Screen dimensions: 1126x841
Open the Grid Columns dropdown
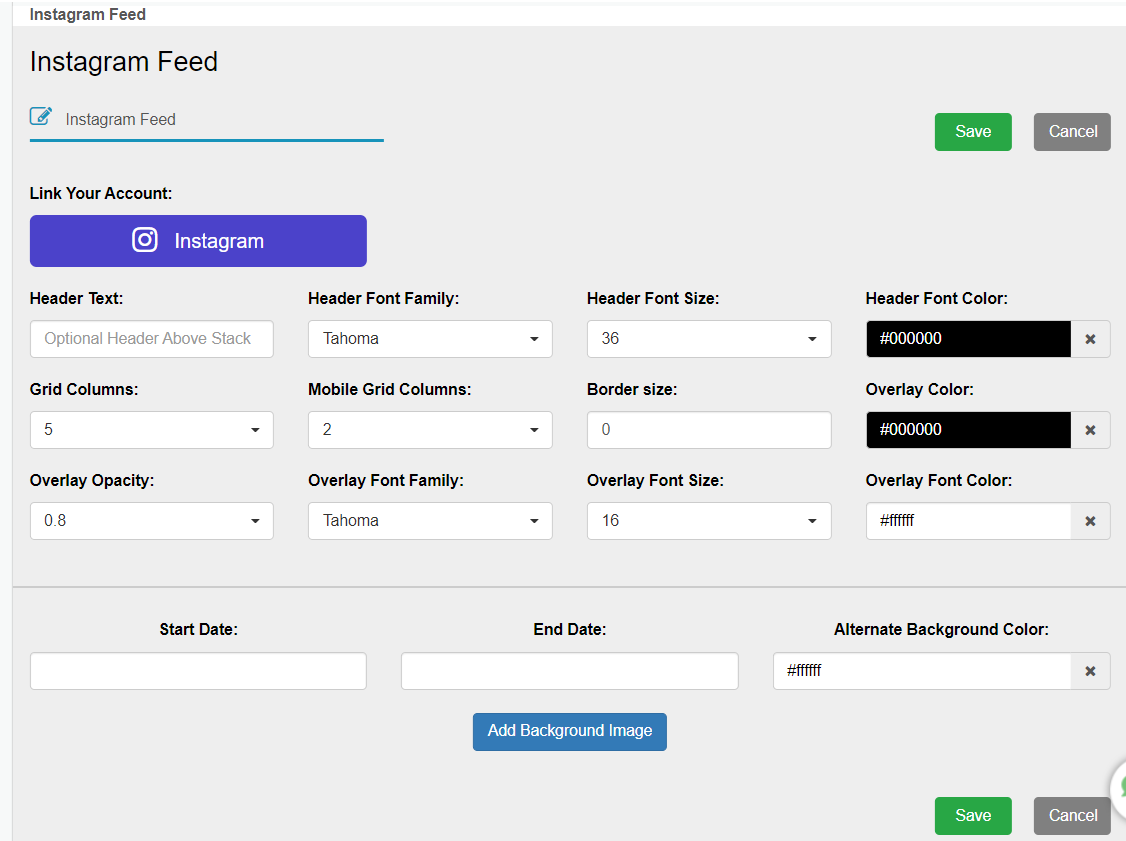(x=152, y=430)
